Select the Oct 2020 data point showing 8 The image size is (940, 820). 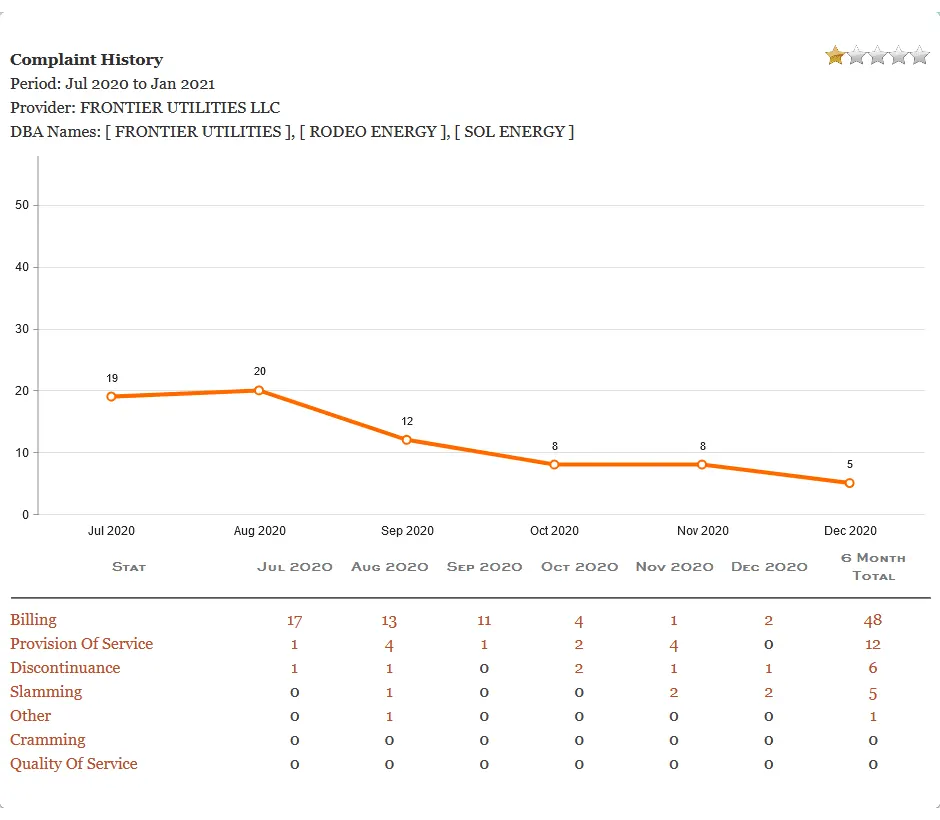(554, 464)
